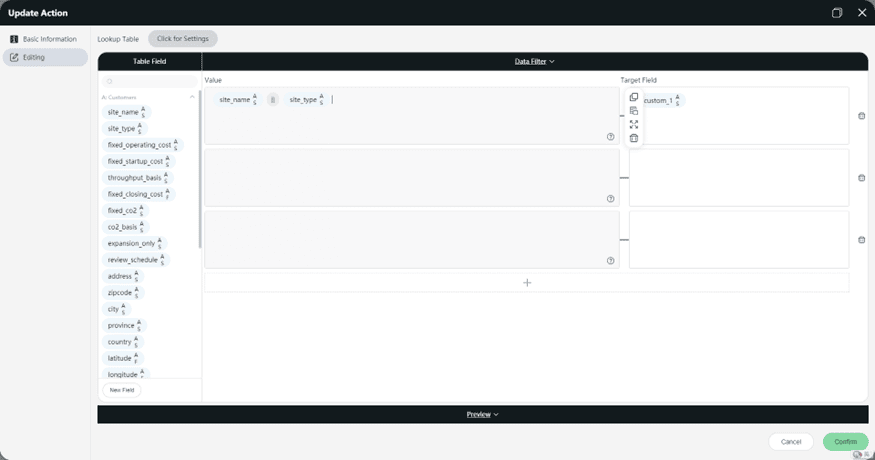Pick fixed_startup_cost field
Screen dimensions: 875x460
pyautogui.click(x=138, y=161)
